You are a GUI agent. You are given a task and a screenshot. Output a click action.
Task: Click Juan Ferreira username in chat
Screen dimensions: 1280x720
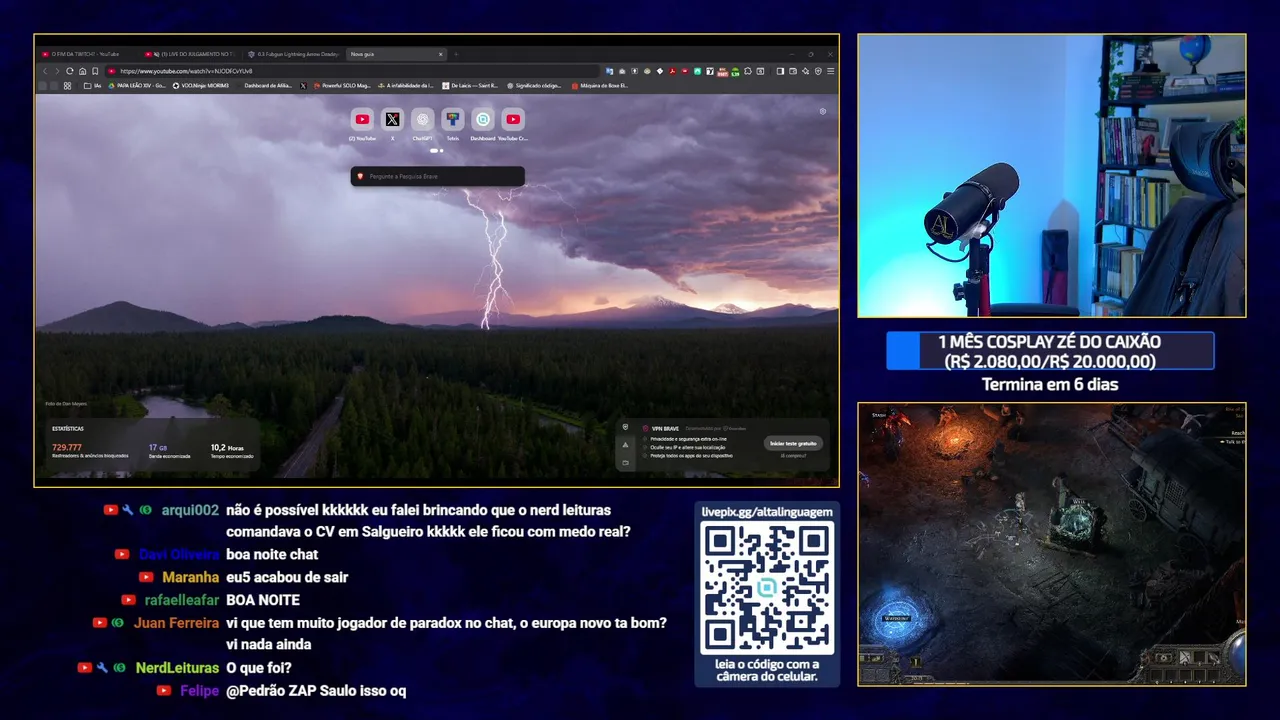pyautogui.click(x=176, y=623)
